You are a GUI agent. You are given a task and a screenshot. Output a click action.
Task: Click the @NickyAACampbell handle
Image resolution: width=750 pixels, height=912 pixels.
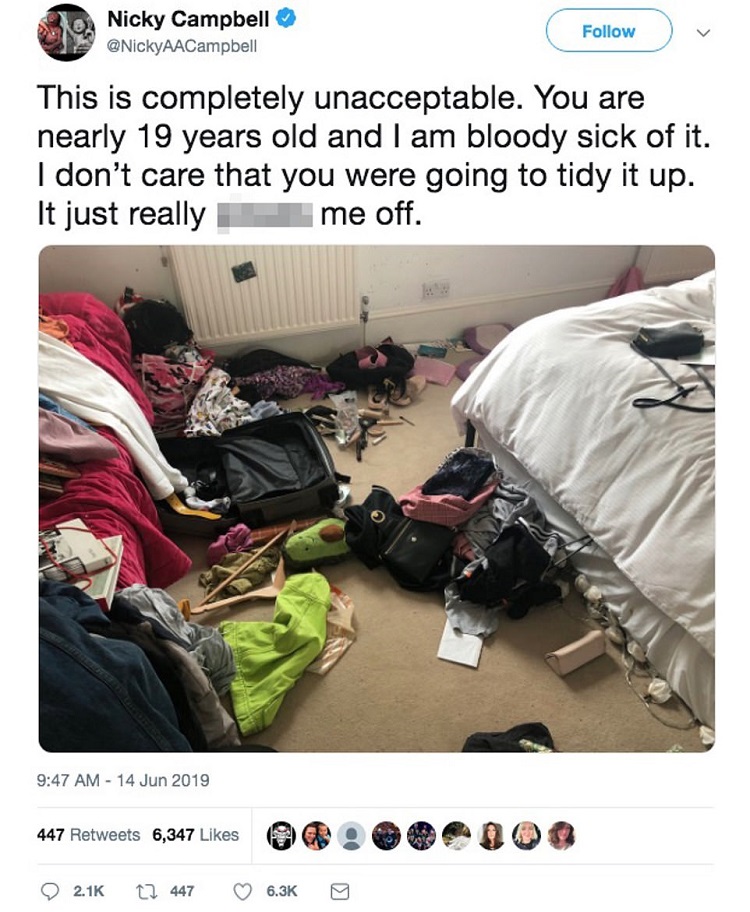[182, 47]
